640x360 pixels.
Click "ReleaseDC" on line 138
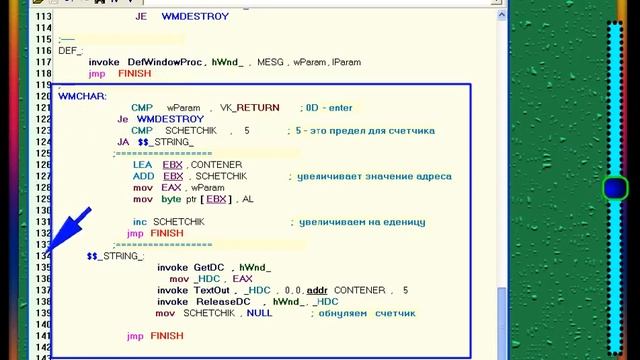(223, 302)
